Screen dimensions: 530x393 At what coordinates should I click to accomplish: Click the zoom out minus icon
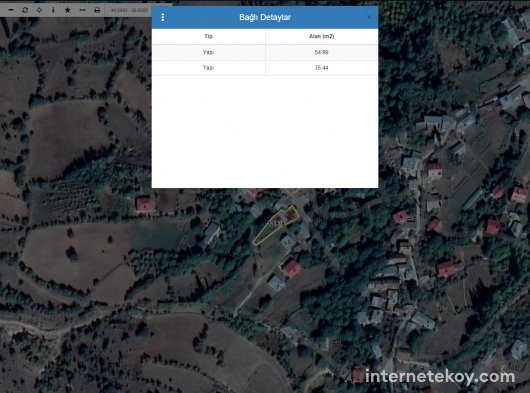[11, 10]
